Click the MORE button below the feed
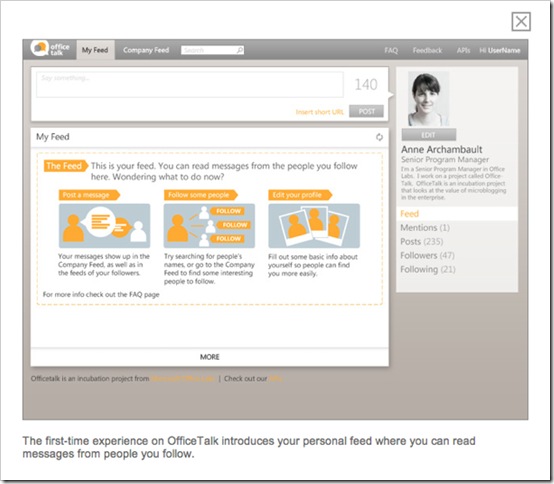Viewport: 554px width, 484px height. 210,357
